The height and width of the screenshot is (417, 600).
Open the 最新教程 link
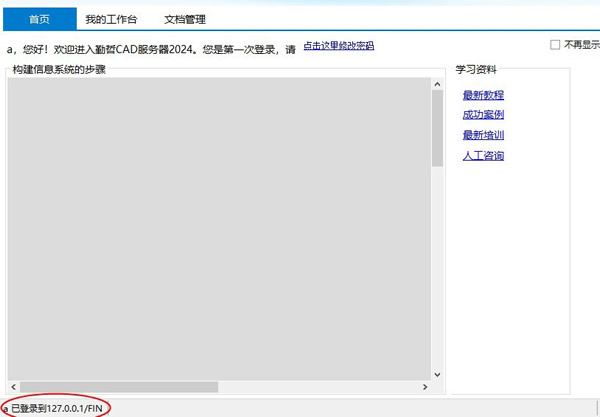tap(483, 95)
